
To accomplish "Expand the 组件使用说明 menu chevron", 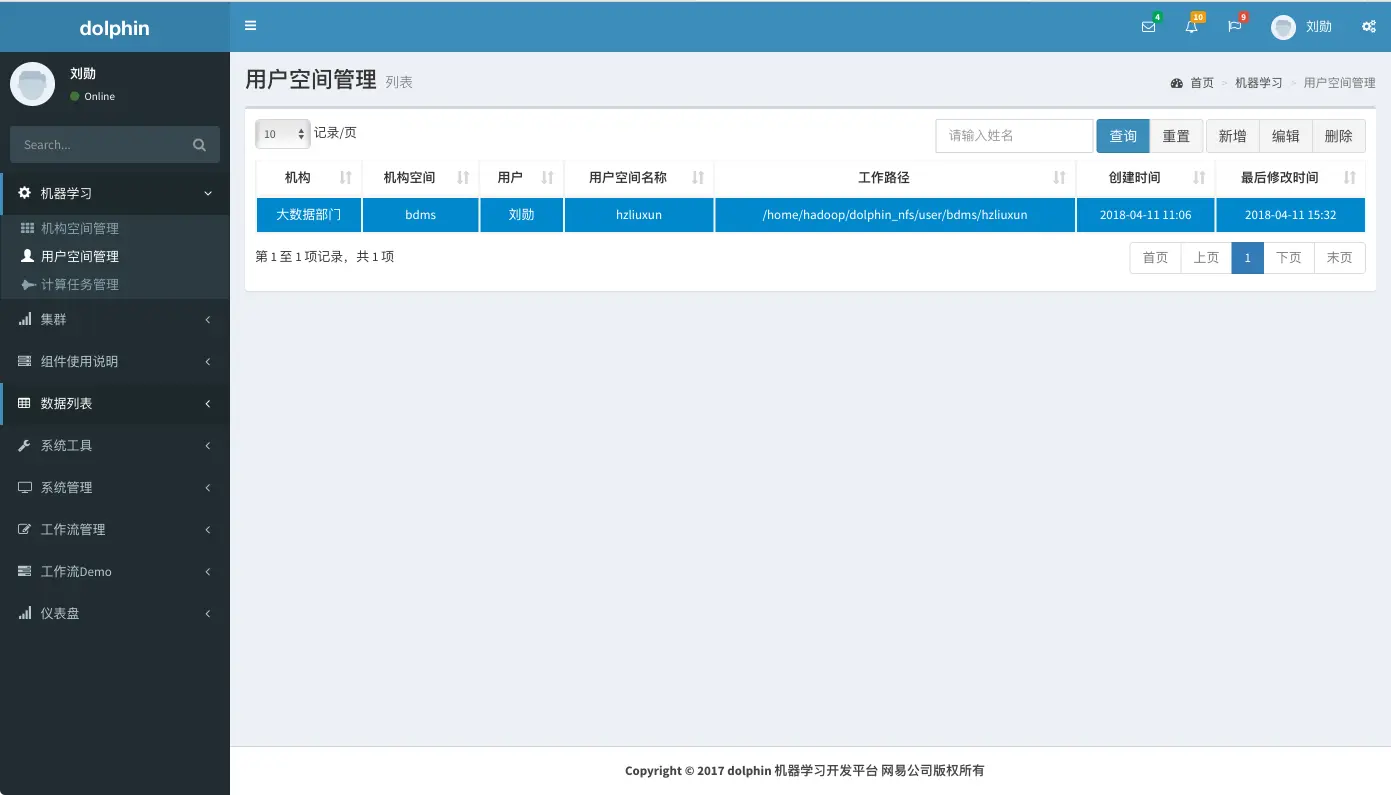I will (x=208, y=362).
